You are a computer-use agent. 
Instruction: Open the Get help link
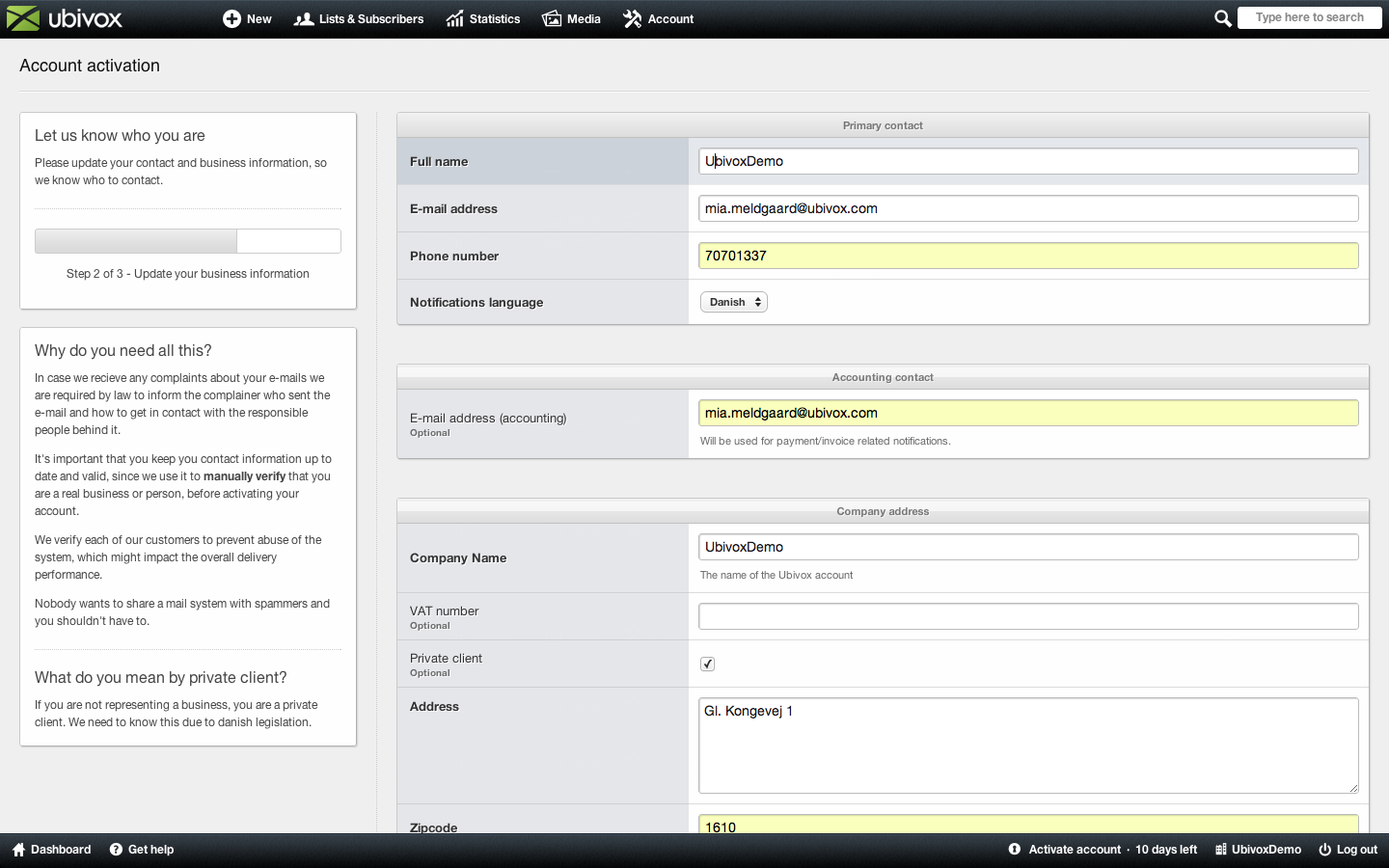[x=142, y=850]
